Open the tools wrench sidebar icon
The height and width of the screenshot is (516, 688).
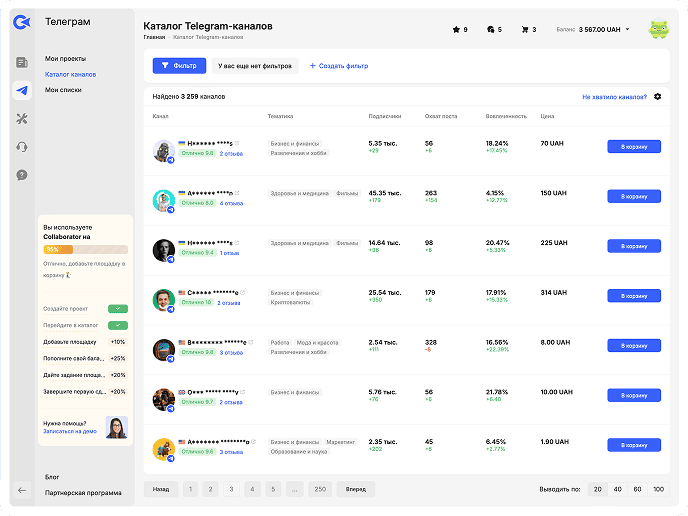click(22, 119)
